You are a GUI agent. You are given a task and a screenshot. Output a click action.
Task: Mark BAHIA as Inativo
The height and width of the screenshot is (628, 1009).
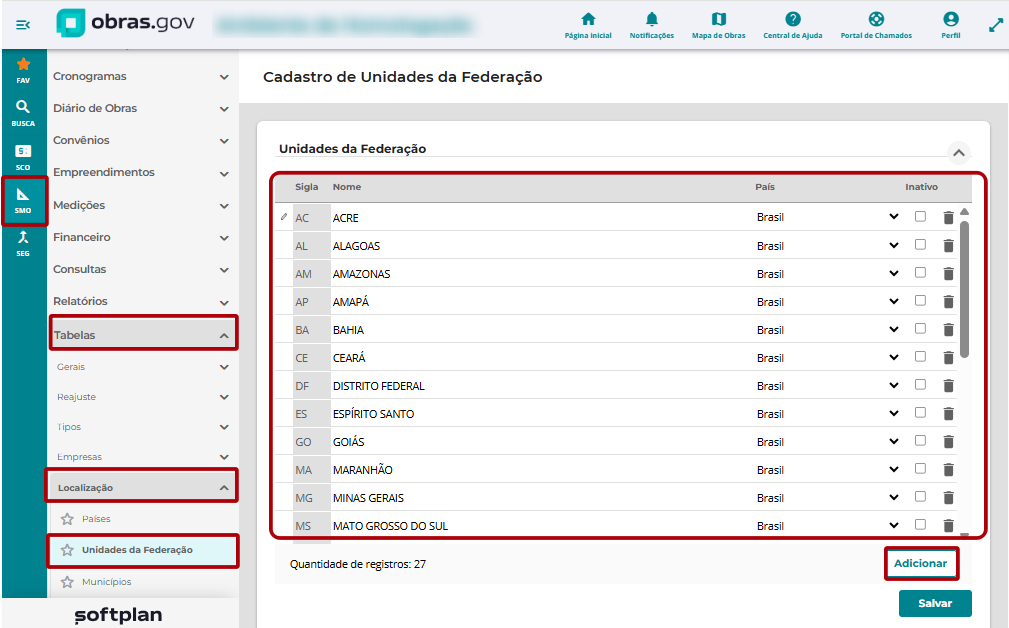pos(920,328)
